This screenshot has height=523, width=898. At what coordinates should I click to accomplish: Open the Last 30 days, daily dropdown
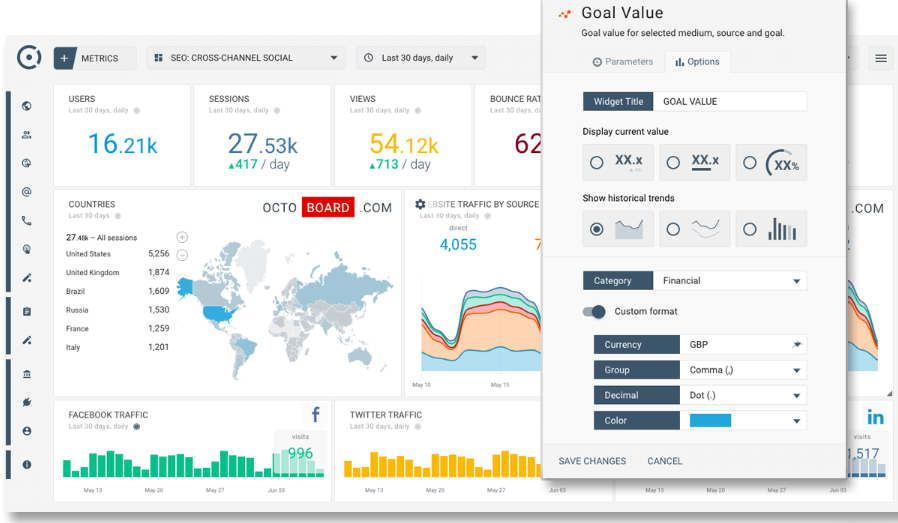pos(421,58)
